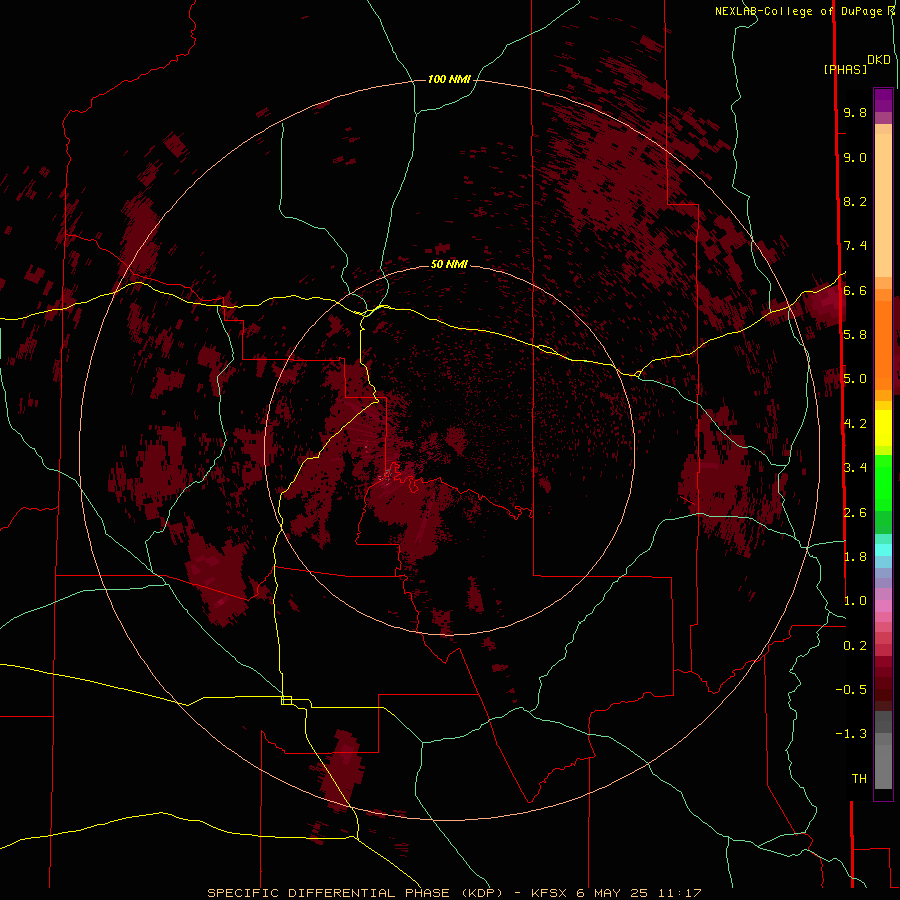The height and width of the screenshot is (900, 900).
Task: Click the 9.0 legend value
Action: (855, 158)
